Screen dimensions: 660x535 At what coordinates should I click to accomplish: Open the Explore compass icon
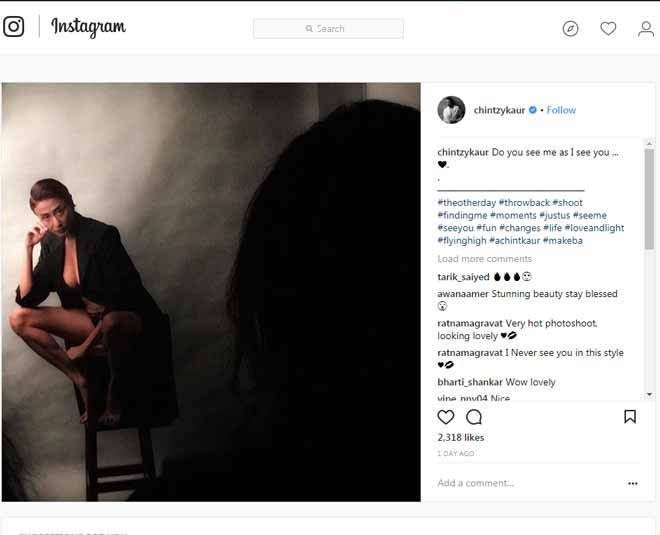click(x=570, y=29)
